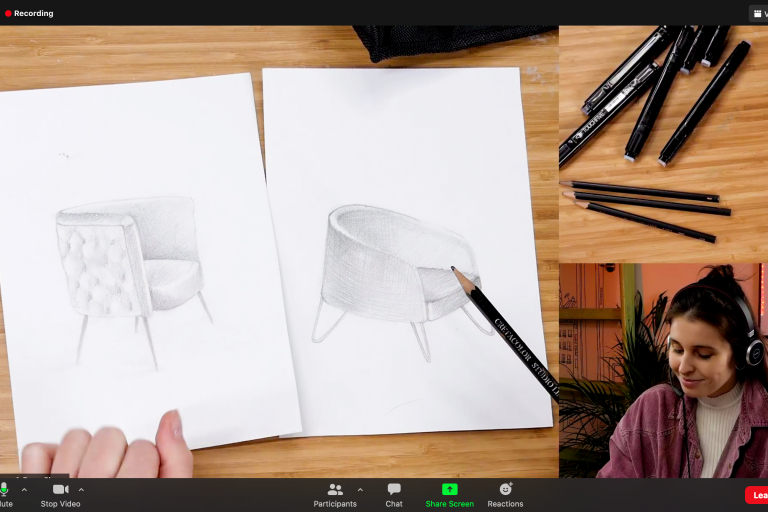
Task: Click the Reactions text label
Action: coord(505,504)
